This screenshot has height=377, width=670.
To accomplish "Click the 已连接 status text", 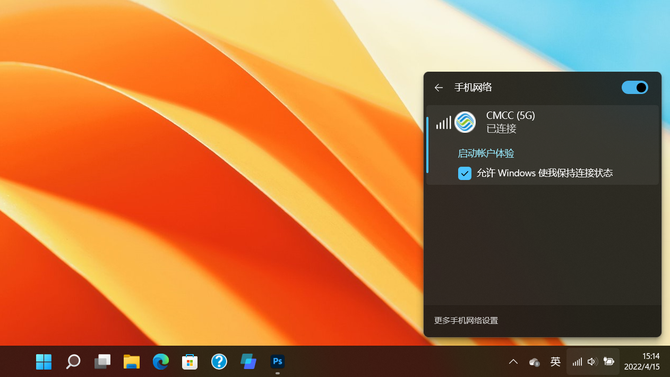I will pos(501,129).
